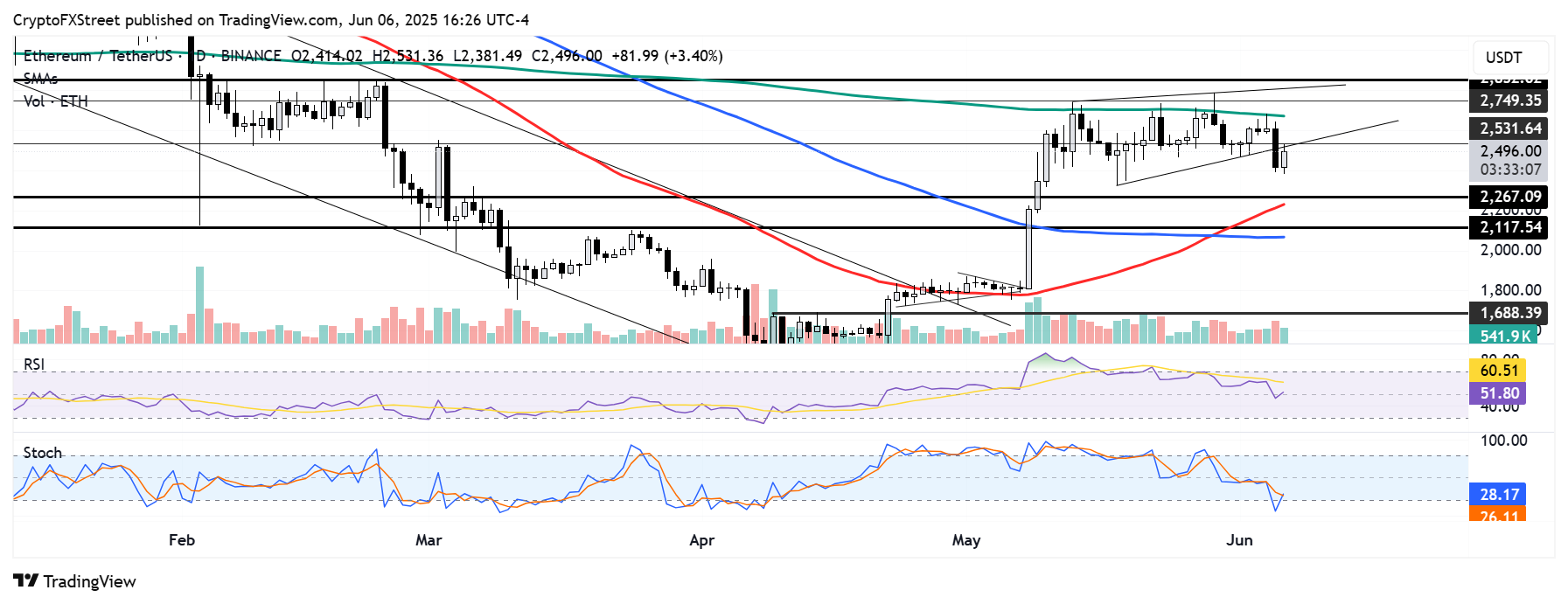
Task: Click the purple 51.80 RSI value tag
Action: click(1499, 393)
